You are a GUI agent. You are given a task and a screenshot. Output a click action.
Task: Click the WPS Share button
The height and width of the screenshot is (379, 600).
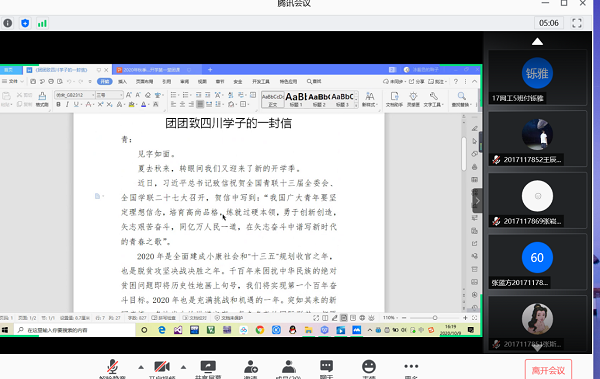[417, 81]
